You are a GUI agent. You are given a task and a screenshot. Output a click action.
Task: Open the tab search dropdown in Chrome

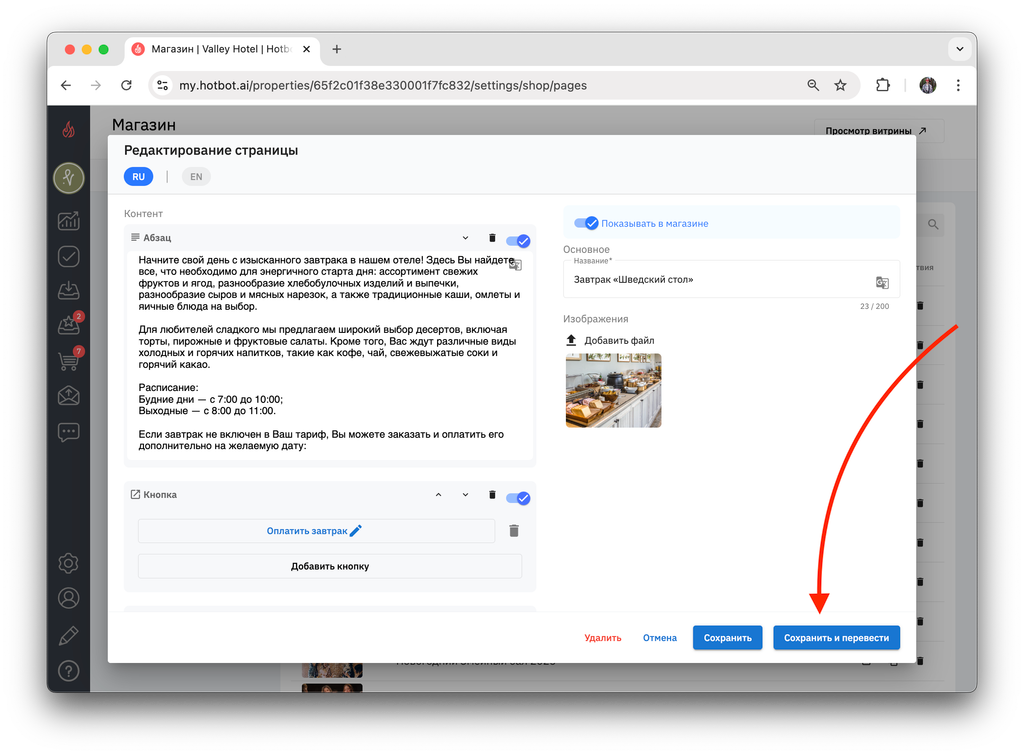959,49
